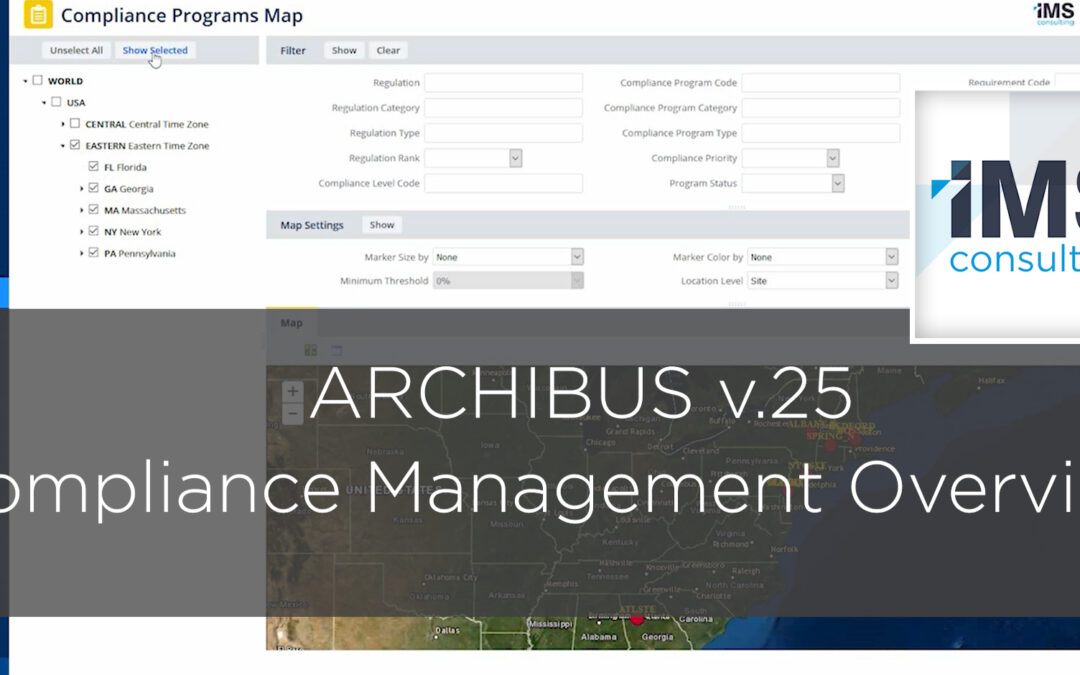Click into the Regulation Type field

click(x=503, y=133)
